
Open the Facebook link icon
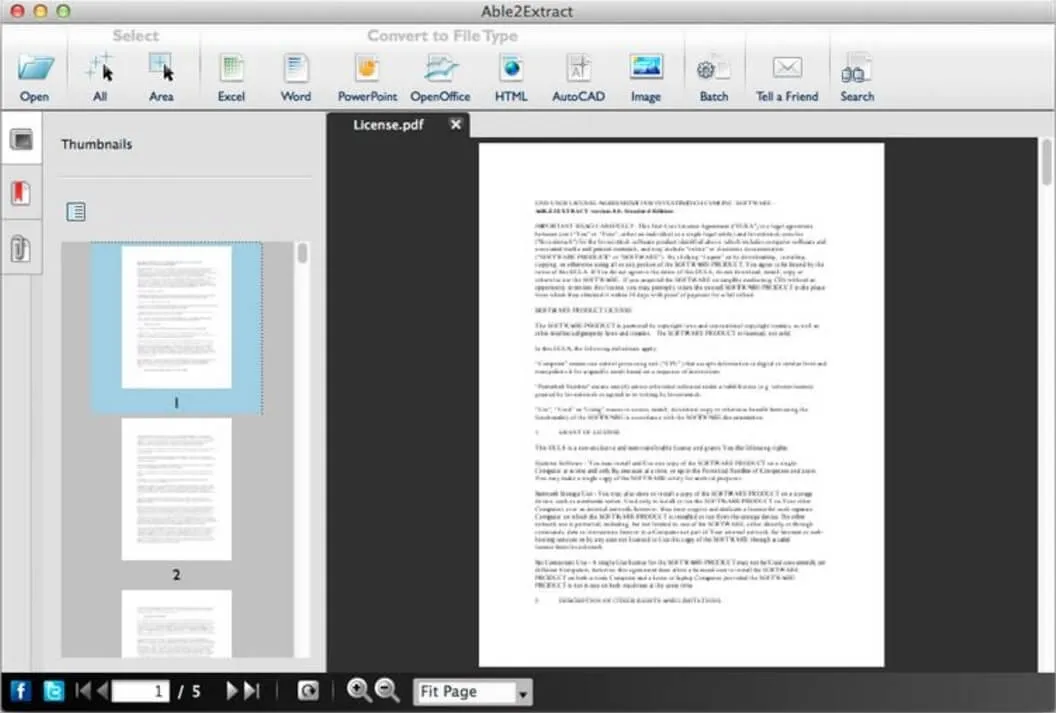pos(21,691)
